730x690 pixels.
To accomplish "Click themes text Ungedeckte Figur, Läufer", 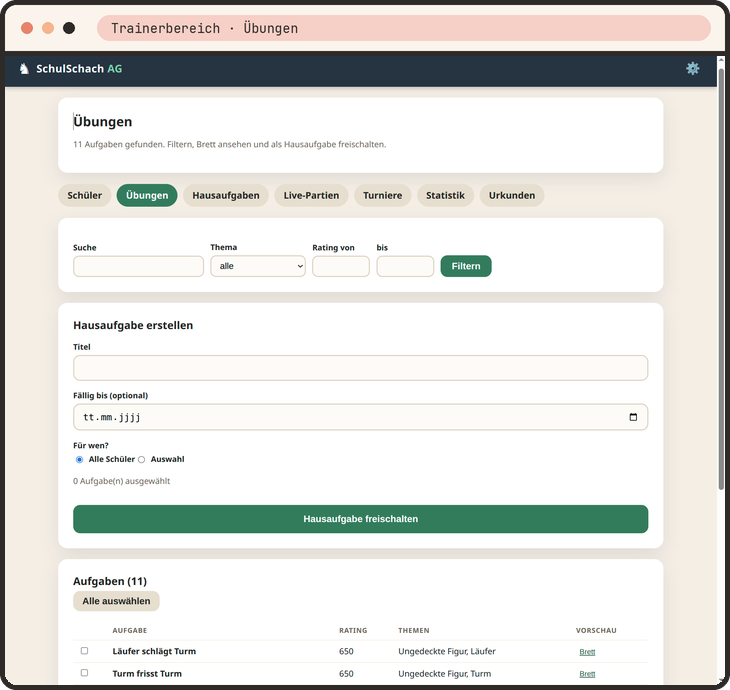I will point(446,651).
